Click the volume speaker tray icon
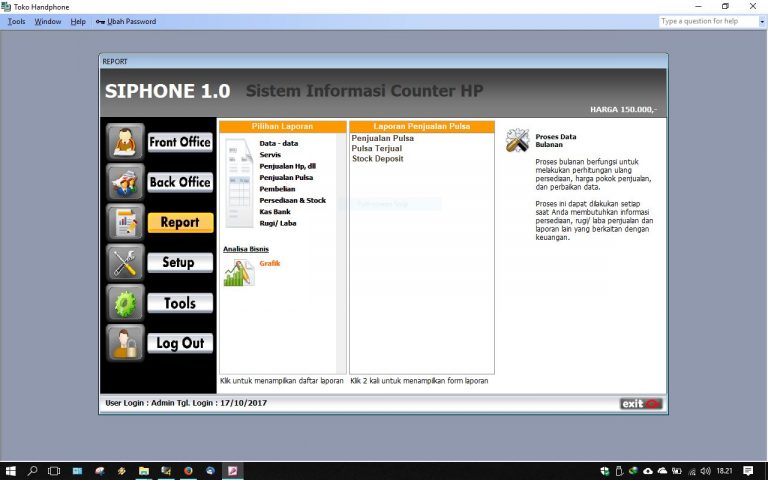The height and width of the screenshot is (480, 768). pyautogui.click(x=705, y=471)
